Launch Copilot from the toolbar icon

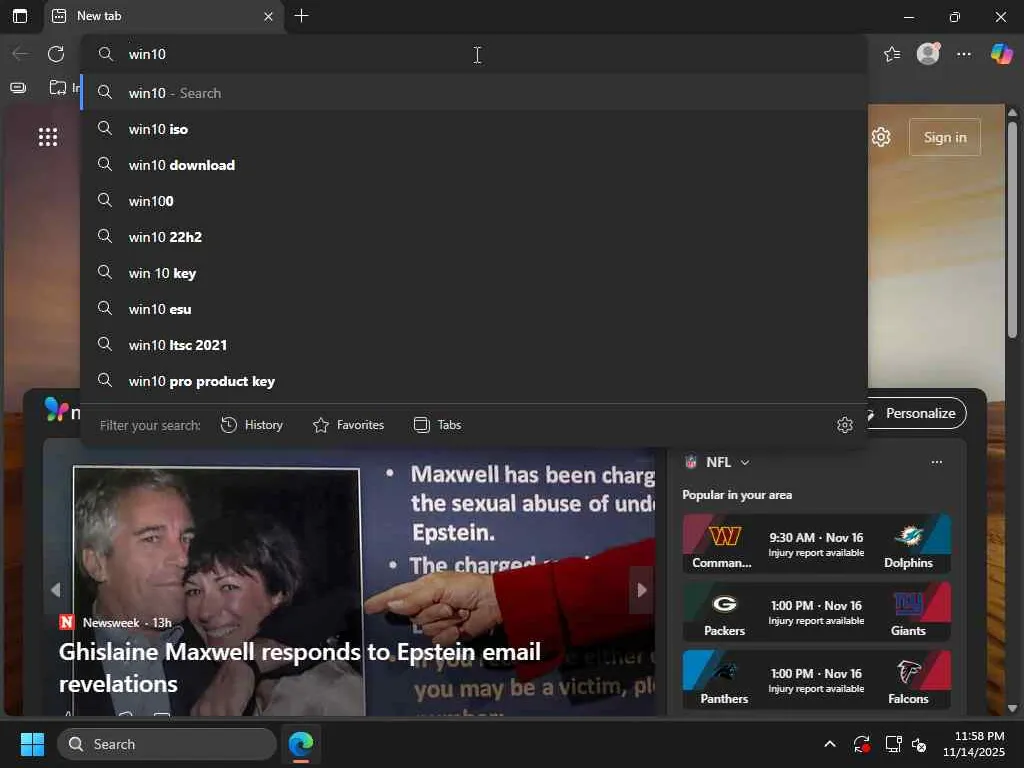1001,54
